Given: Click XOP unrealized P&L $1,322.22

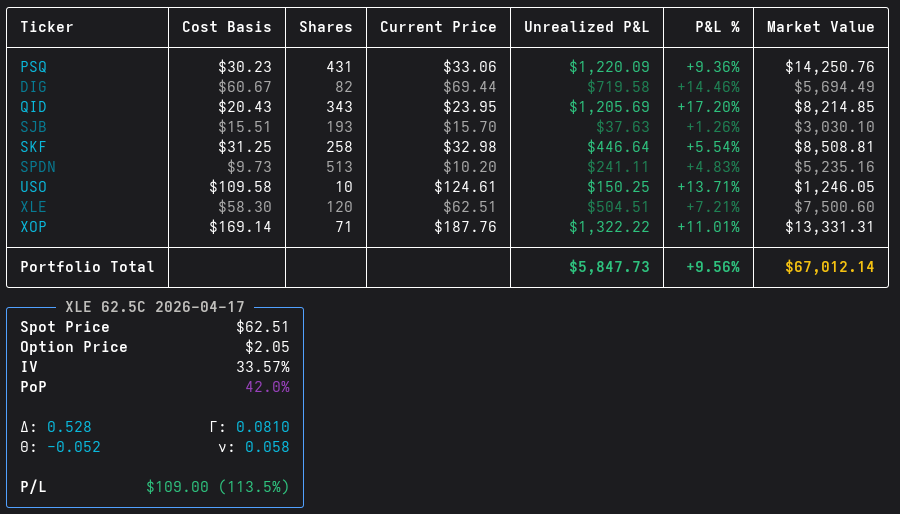Looking at the screenshot, I should [609, 227].
